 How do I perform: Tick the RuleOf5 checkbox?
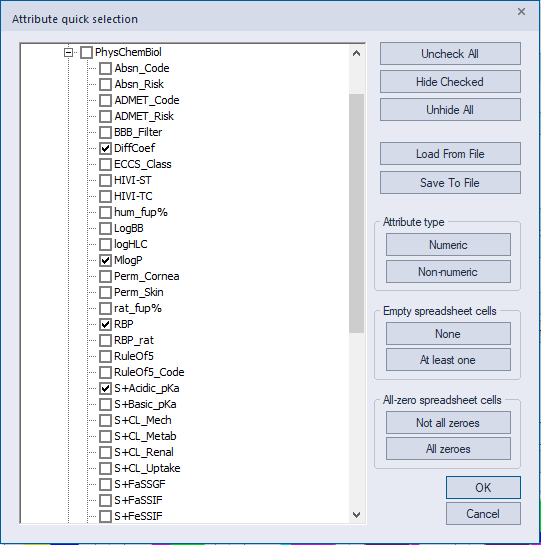[105, 356]
